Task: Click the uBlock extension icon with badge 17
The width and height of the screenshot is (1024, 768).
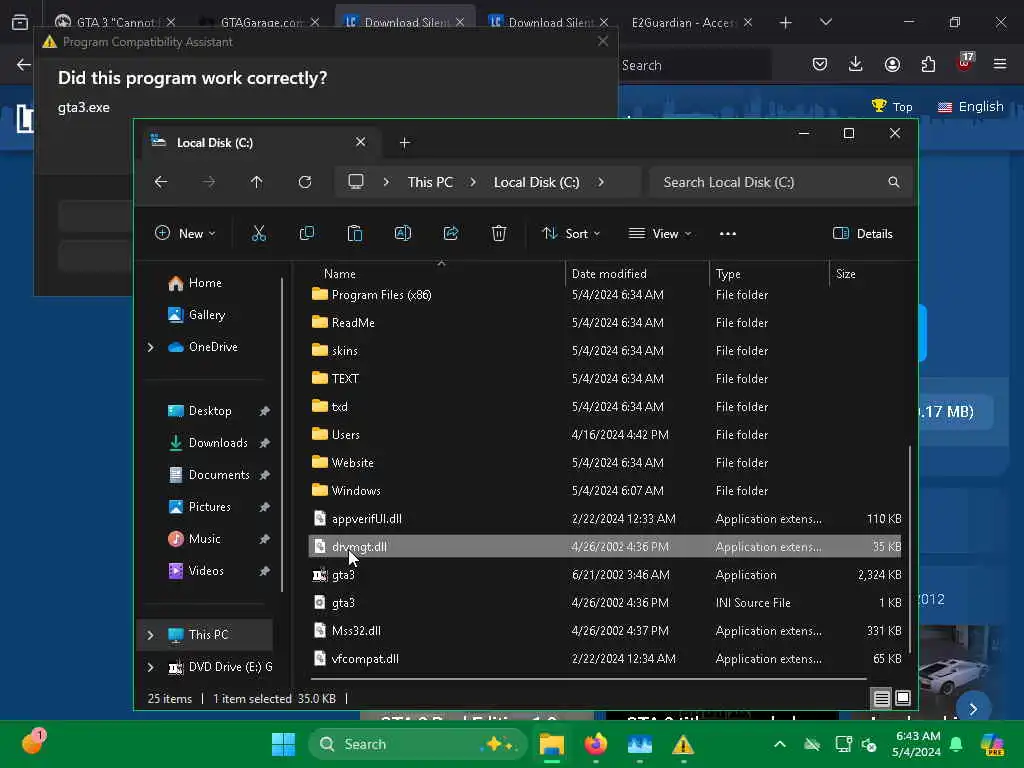Action: [x=965, y=63]
